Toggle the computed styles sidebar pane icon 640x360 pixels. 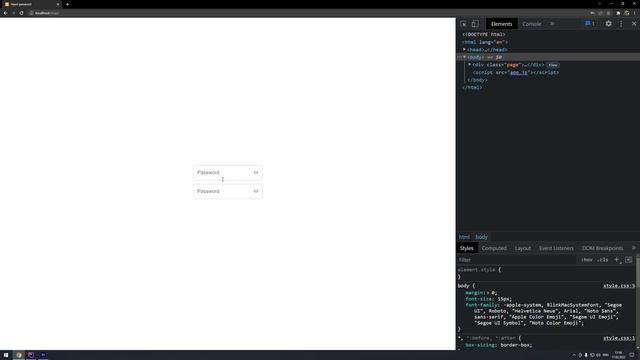(629, 260)
